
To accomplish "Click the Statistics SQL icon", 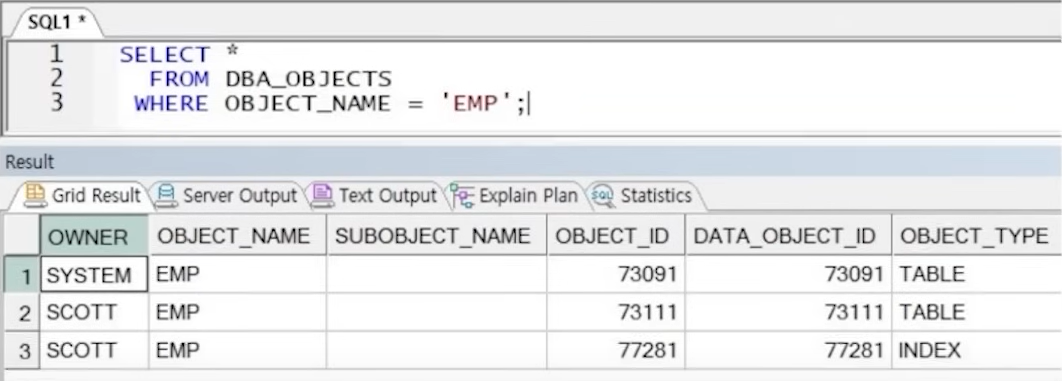I will 602,196.
